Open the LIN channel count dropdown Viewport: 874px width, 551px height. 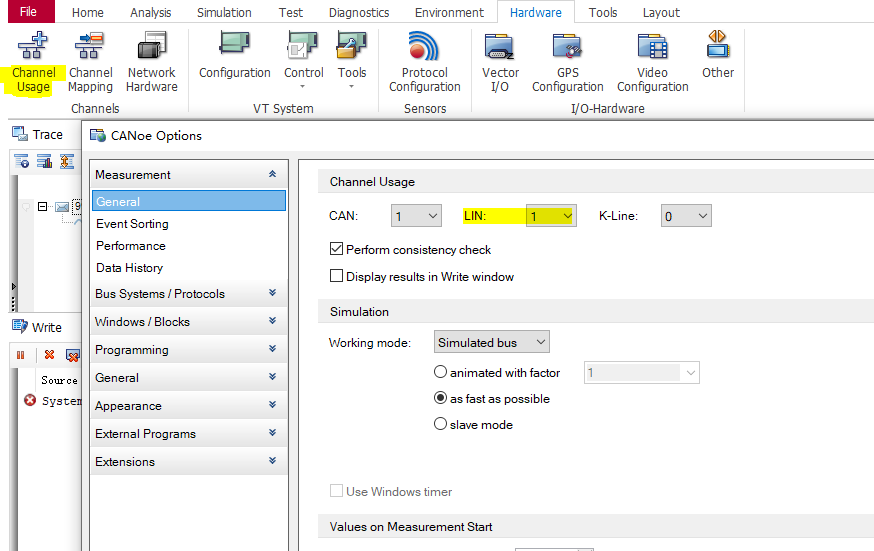[x=551, y=216]
